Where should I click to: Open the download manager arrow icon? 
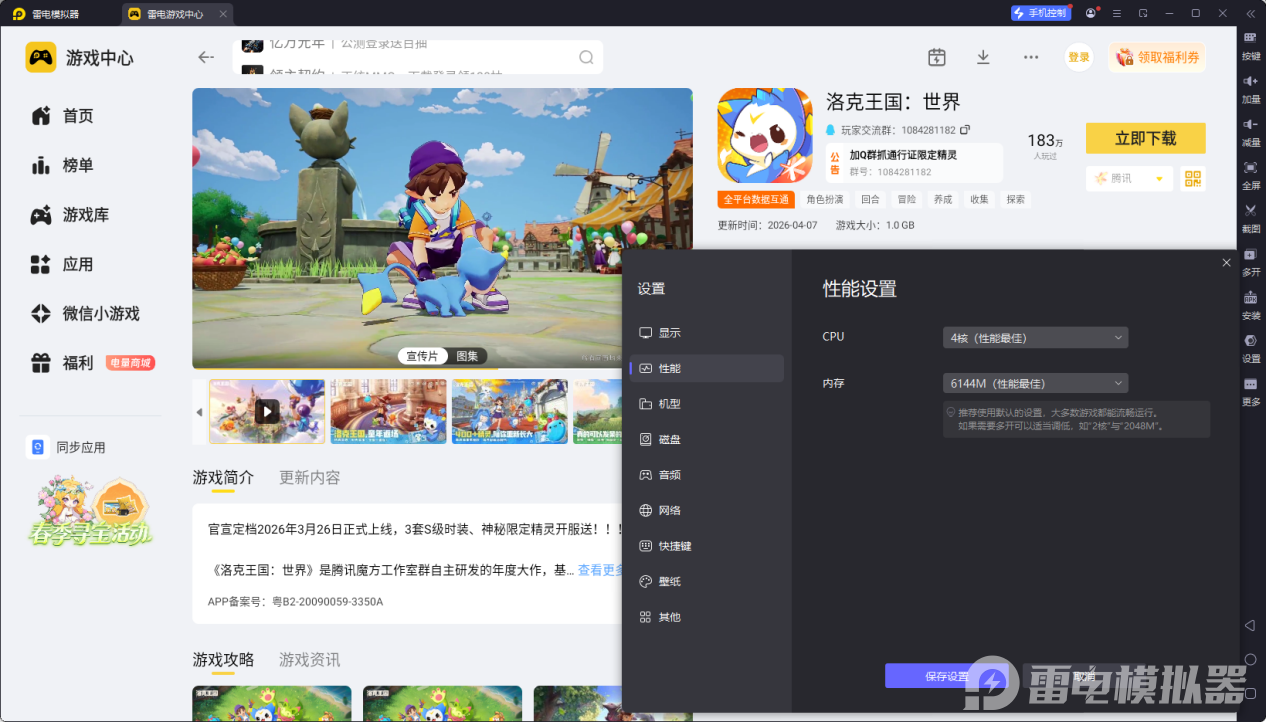point(983,57)
